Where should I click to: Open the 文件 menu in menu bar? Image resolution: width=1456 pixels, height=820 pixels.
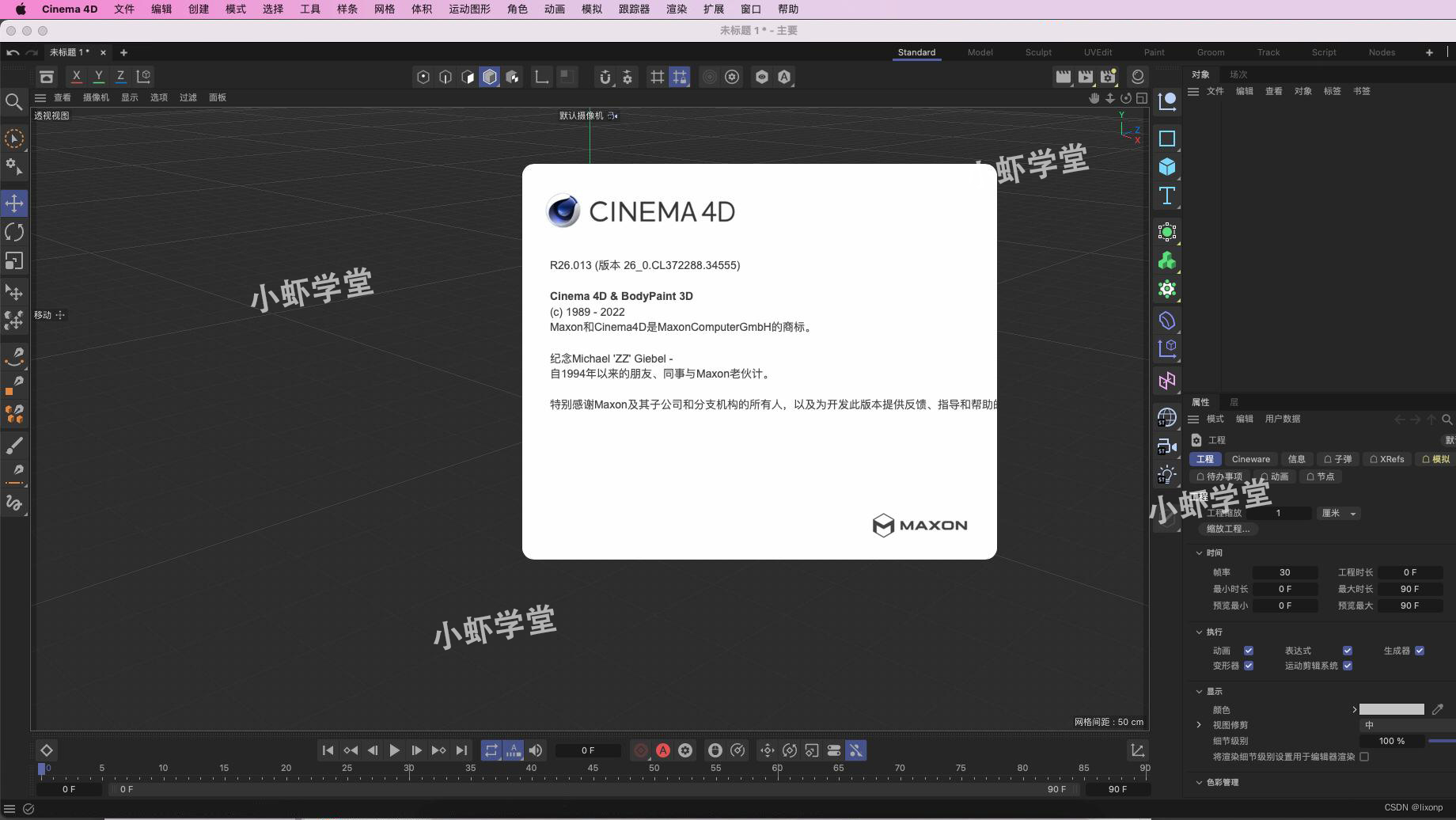(x=124, y=9)
